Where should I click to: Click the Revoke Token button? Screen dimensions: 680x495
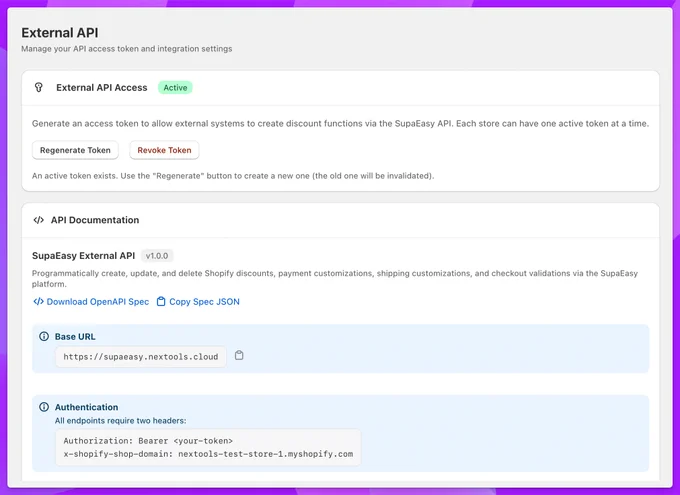coord(164,150)
